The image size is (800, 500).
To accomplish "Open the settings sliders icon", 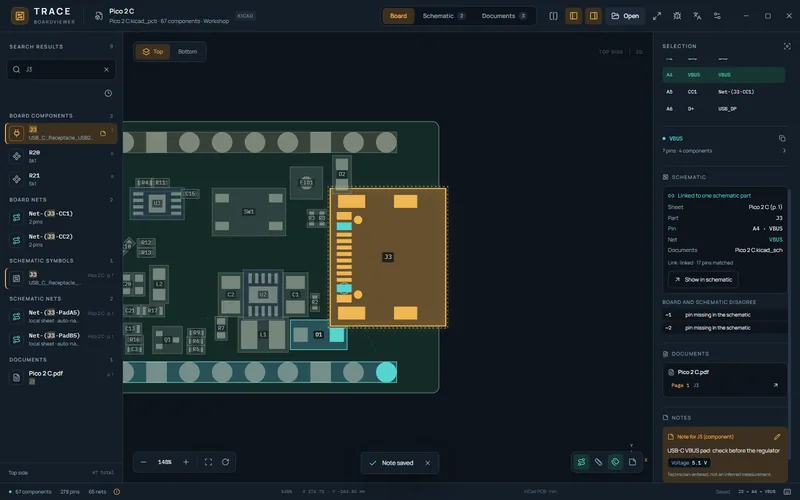I will pos(717,16).
